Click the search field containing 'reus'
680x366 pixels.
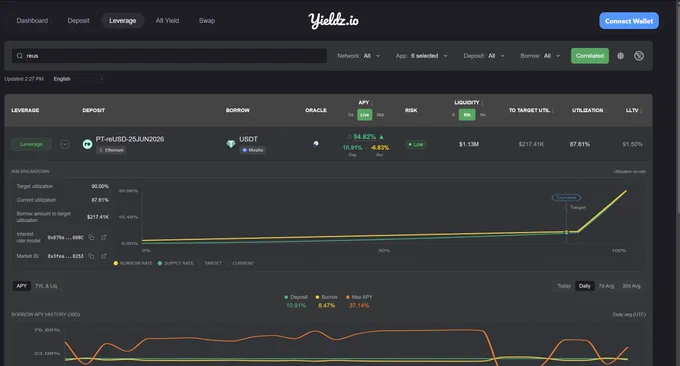click(x=169, y=56)
